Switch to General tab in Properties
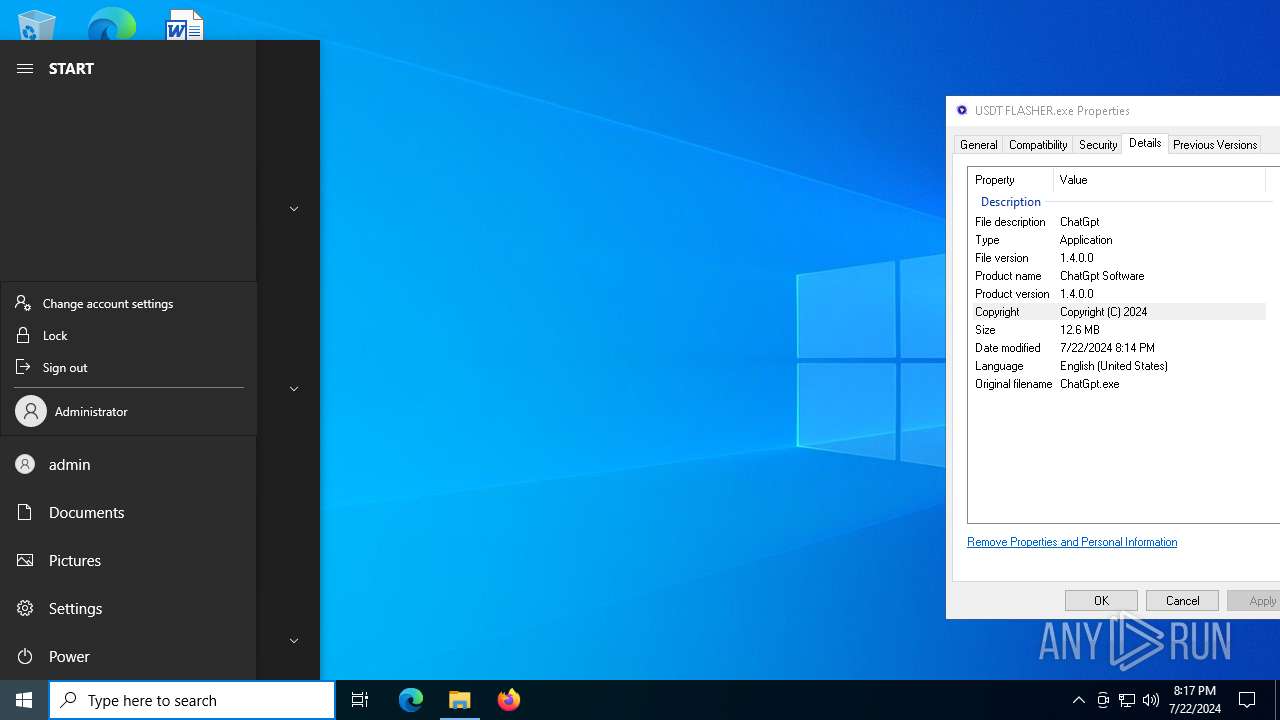Image resolution: width=1280 pixels, height=720 pixels. tap(978, 145)
